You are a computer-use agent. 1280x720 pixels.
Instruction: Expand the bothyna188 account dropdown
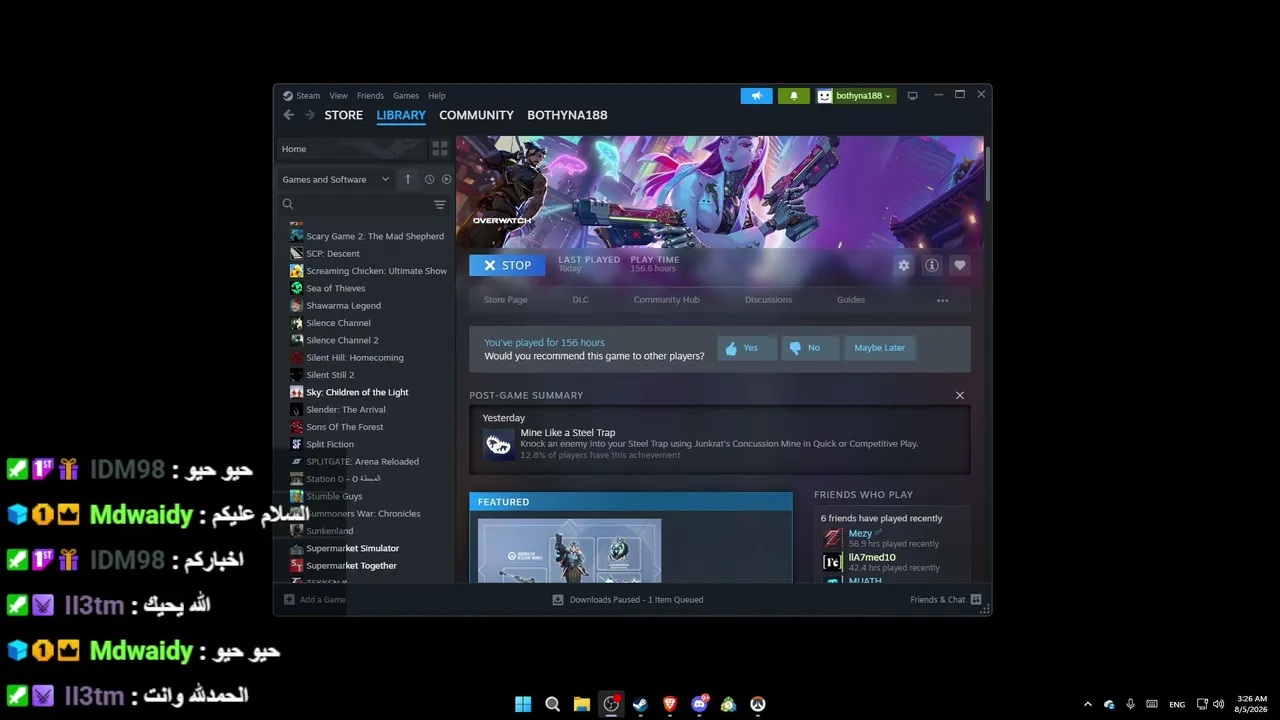tap(855, 96)
